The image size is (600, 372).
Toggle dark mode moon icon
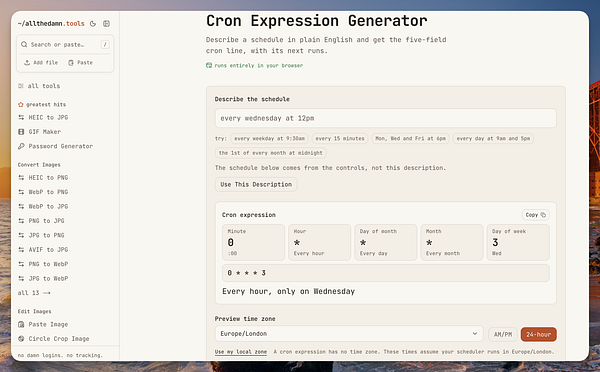click(x=93, y=24)
